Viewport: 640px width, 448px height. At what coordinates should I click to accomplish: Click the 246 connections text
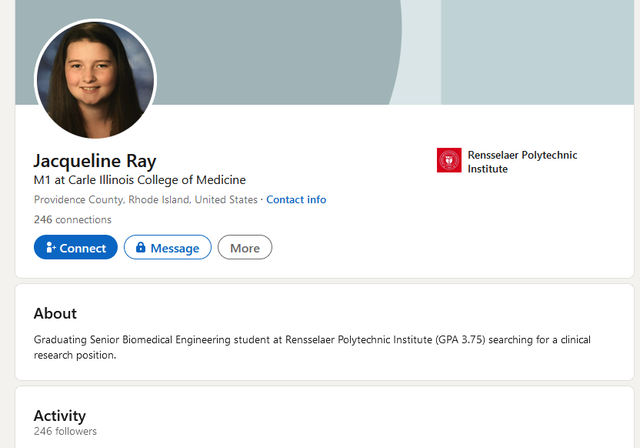(72, 220)
